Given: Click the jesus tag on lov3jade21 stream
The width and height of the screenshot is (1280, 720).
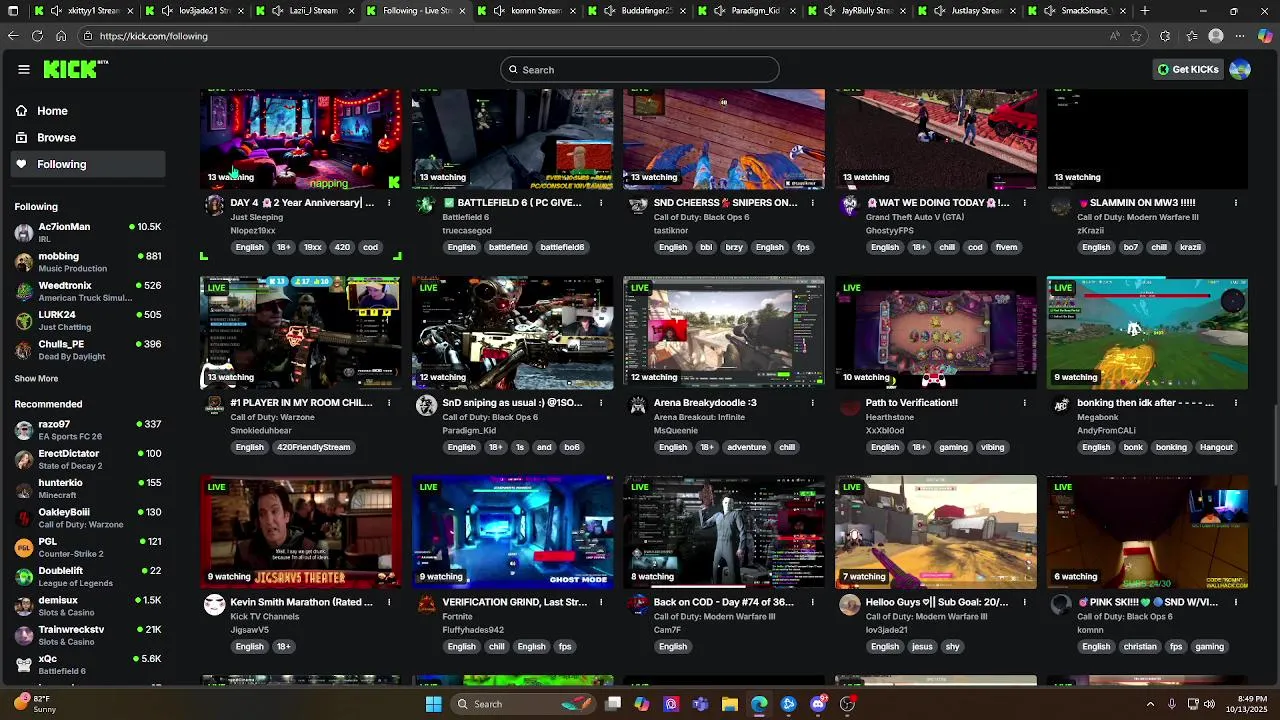Looking at the screenshot, I should click(922, 647).
